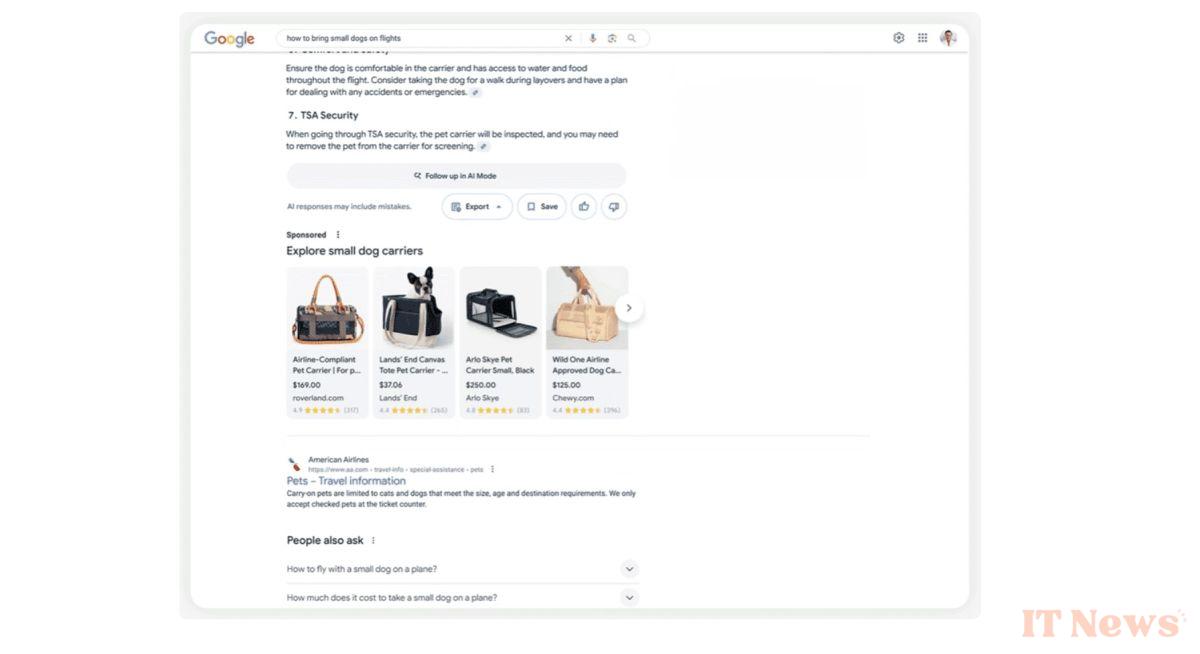Show next carriers with the carousel arrow
This screenshot has width=1200, height=654.
click(629, 308)
